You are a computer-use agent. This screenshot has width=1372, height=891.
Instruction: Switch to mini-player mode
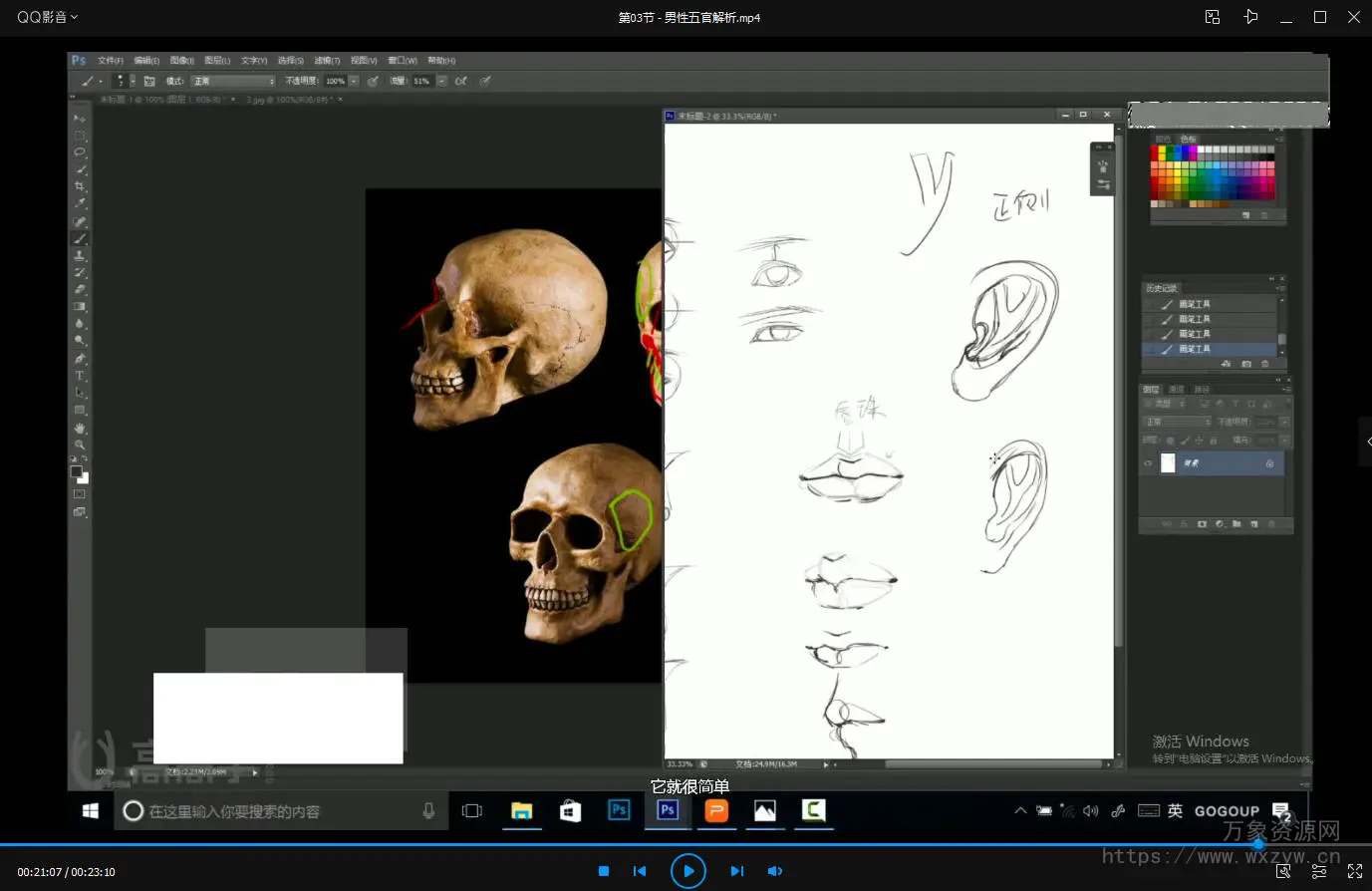1213,17
